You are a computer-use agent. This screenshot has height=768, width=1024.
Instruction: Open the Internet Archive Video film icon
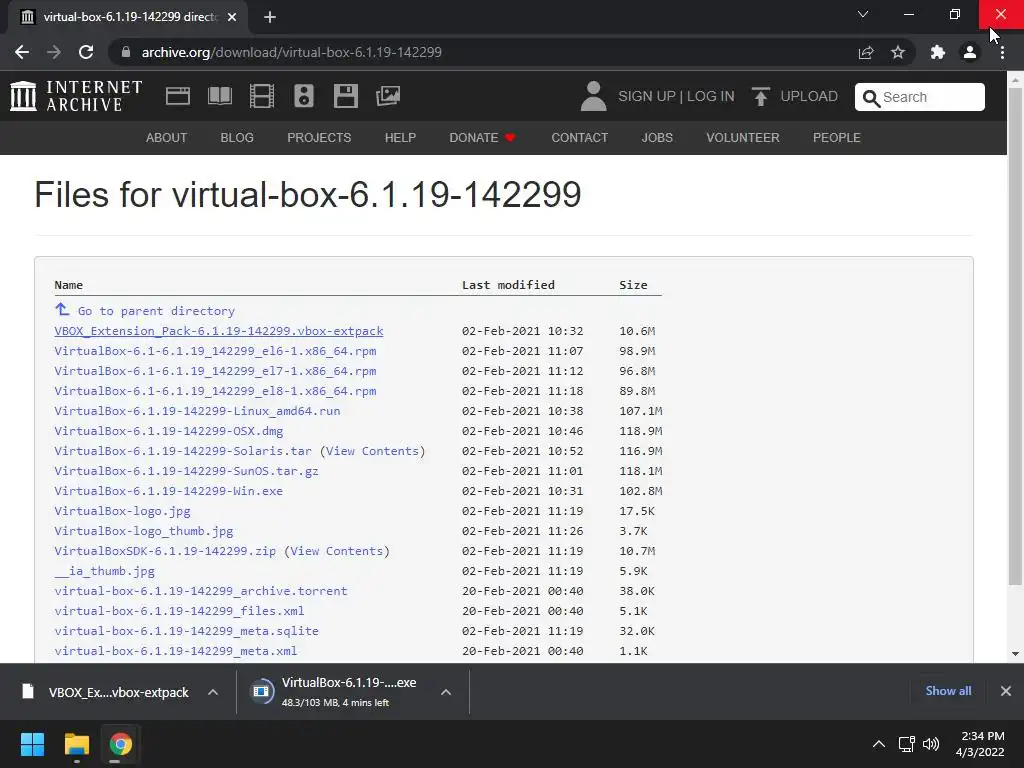tap(262, 96)
